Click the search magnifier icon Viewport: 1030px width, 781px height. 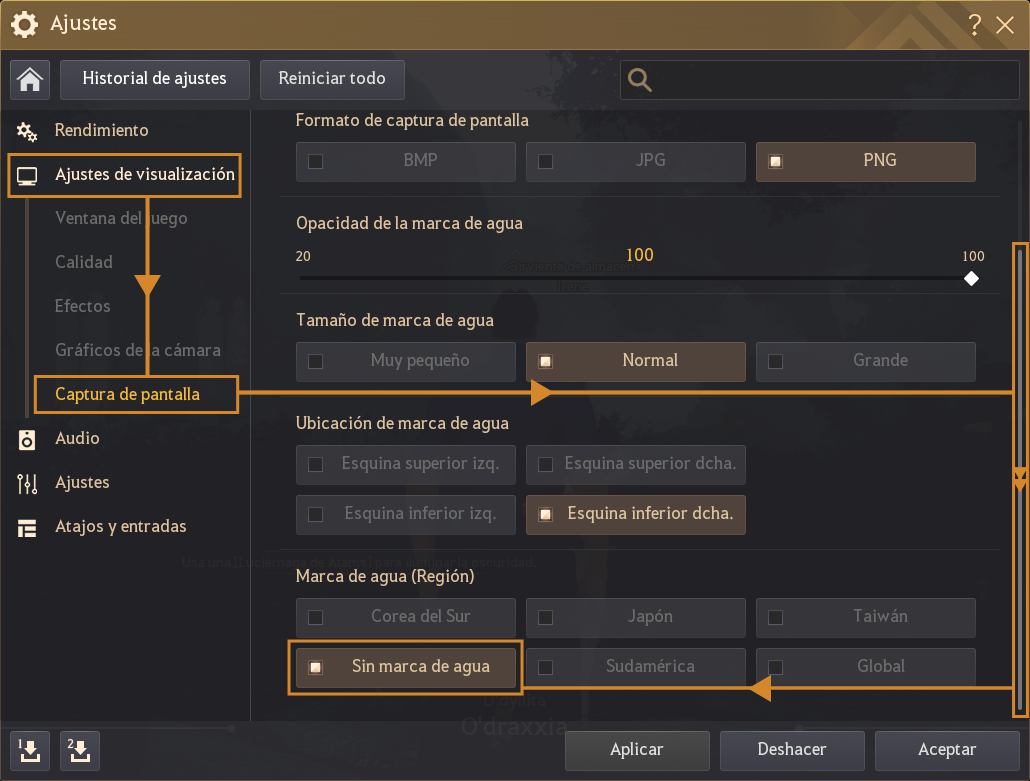pyautogui.click(x=640, y=80)
